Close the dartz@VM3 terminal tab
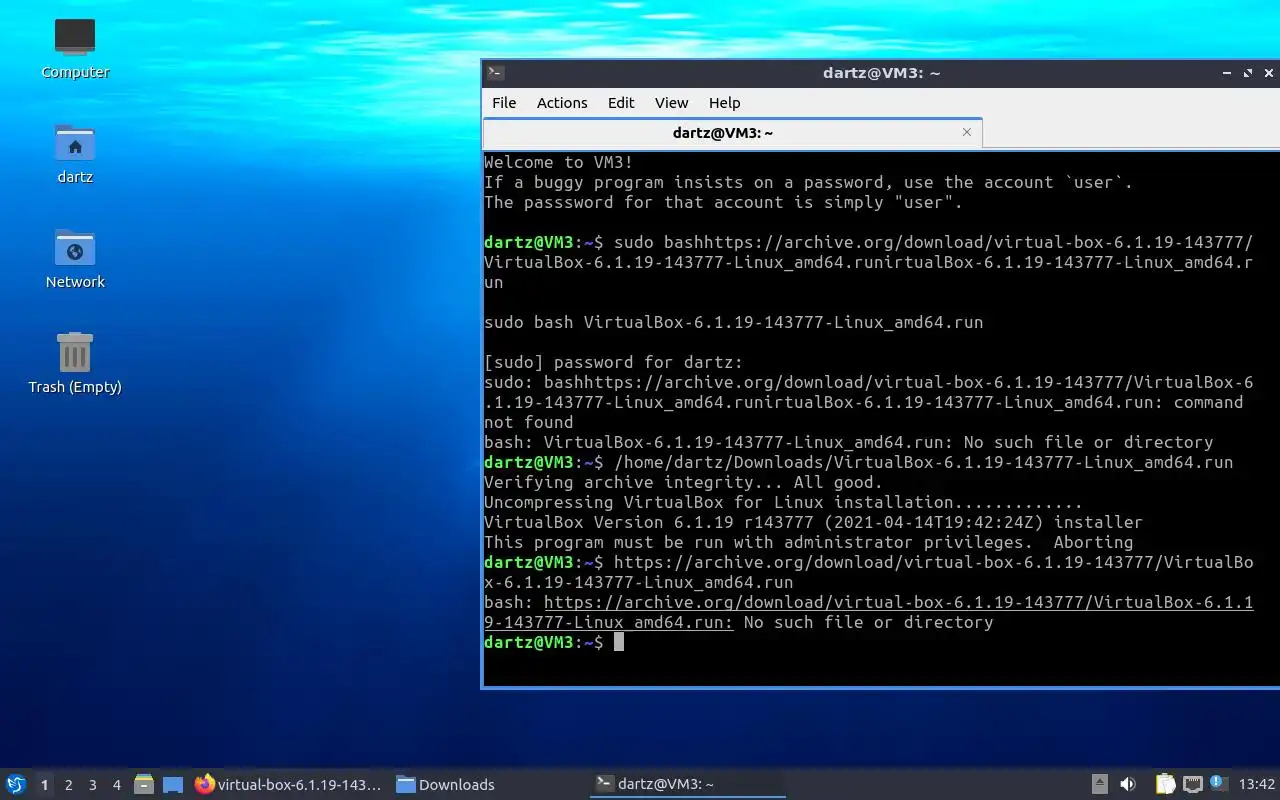1280x800 pixels. (x=966, y=132)
